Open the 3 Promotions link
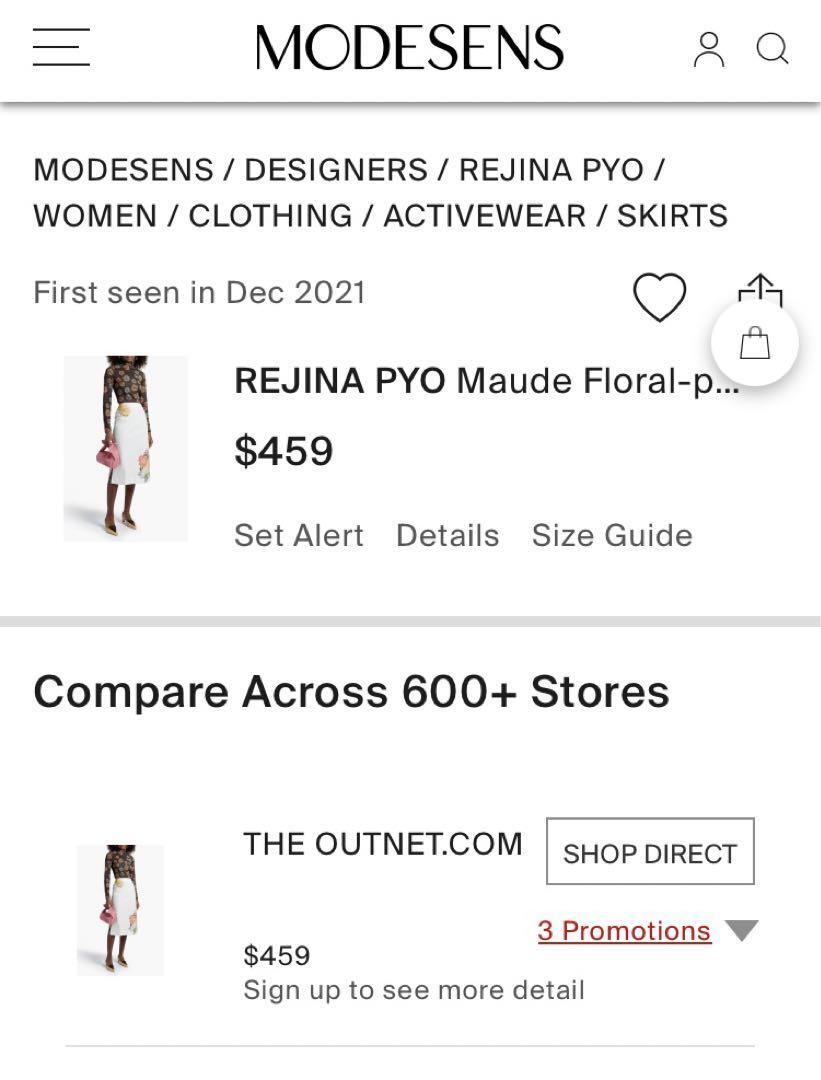Image resolution: width=821 pixels, height=1080 pixels. coord(624,931)
